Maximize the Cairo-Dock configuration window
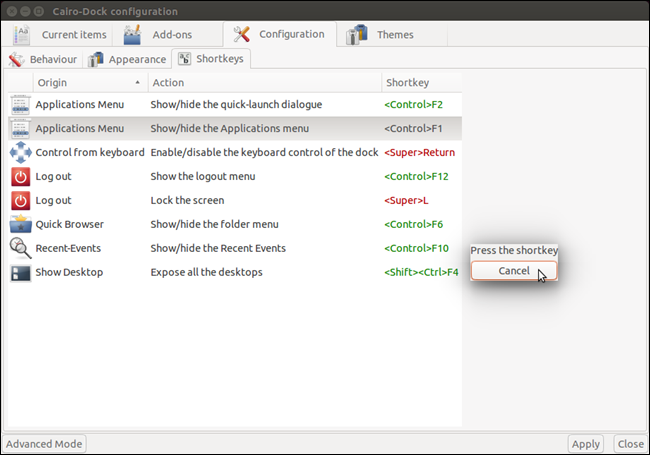 39,11
